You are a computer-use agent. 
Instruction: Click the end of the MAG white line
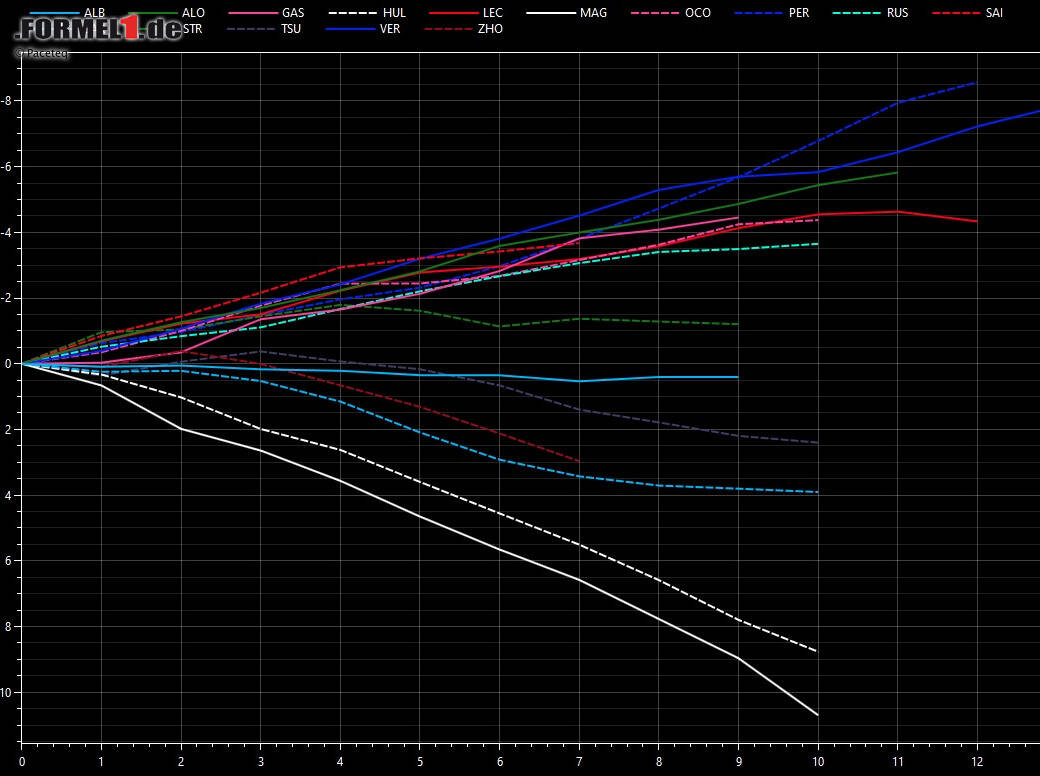[818, 714]
